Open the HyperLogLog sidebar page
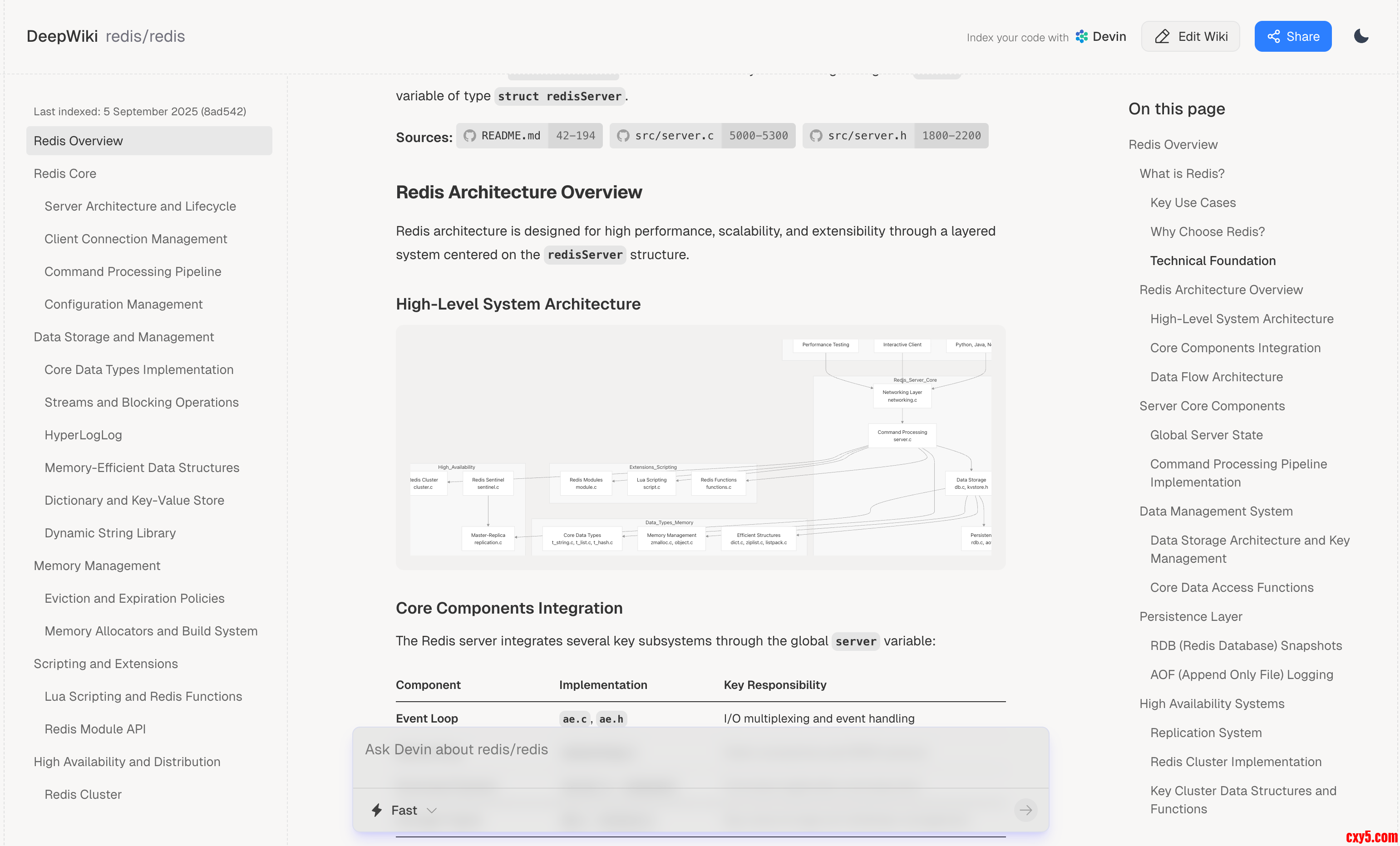Image resolution: width=1400 pixels, height=846 pixels. [83, 435]
